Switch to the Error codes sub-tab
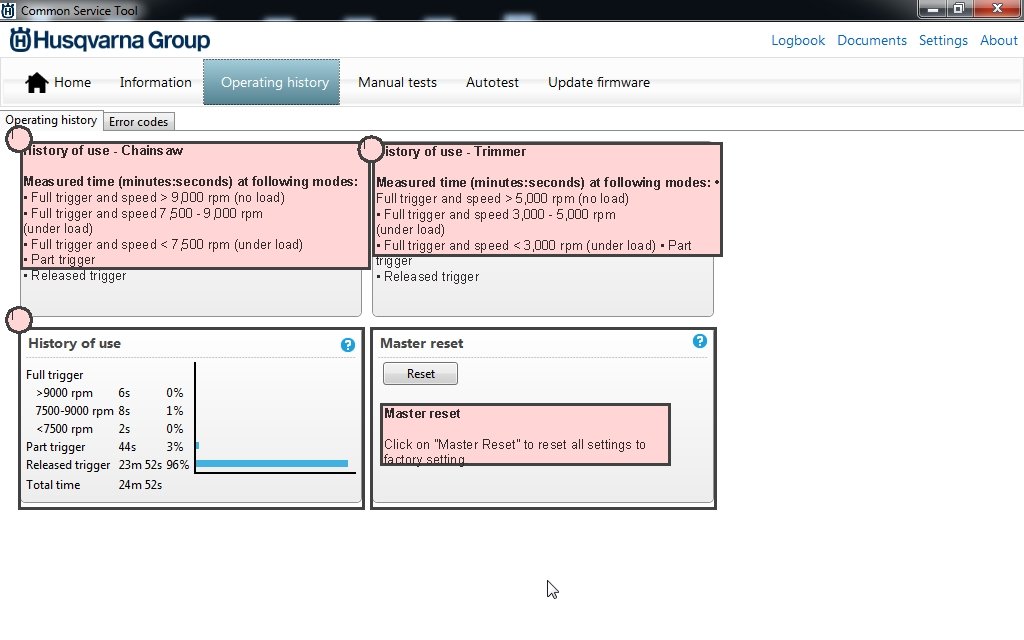The height and width of the screenshot is (640, 1024). [x=138, y=121]
